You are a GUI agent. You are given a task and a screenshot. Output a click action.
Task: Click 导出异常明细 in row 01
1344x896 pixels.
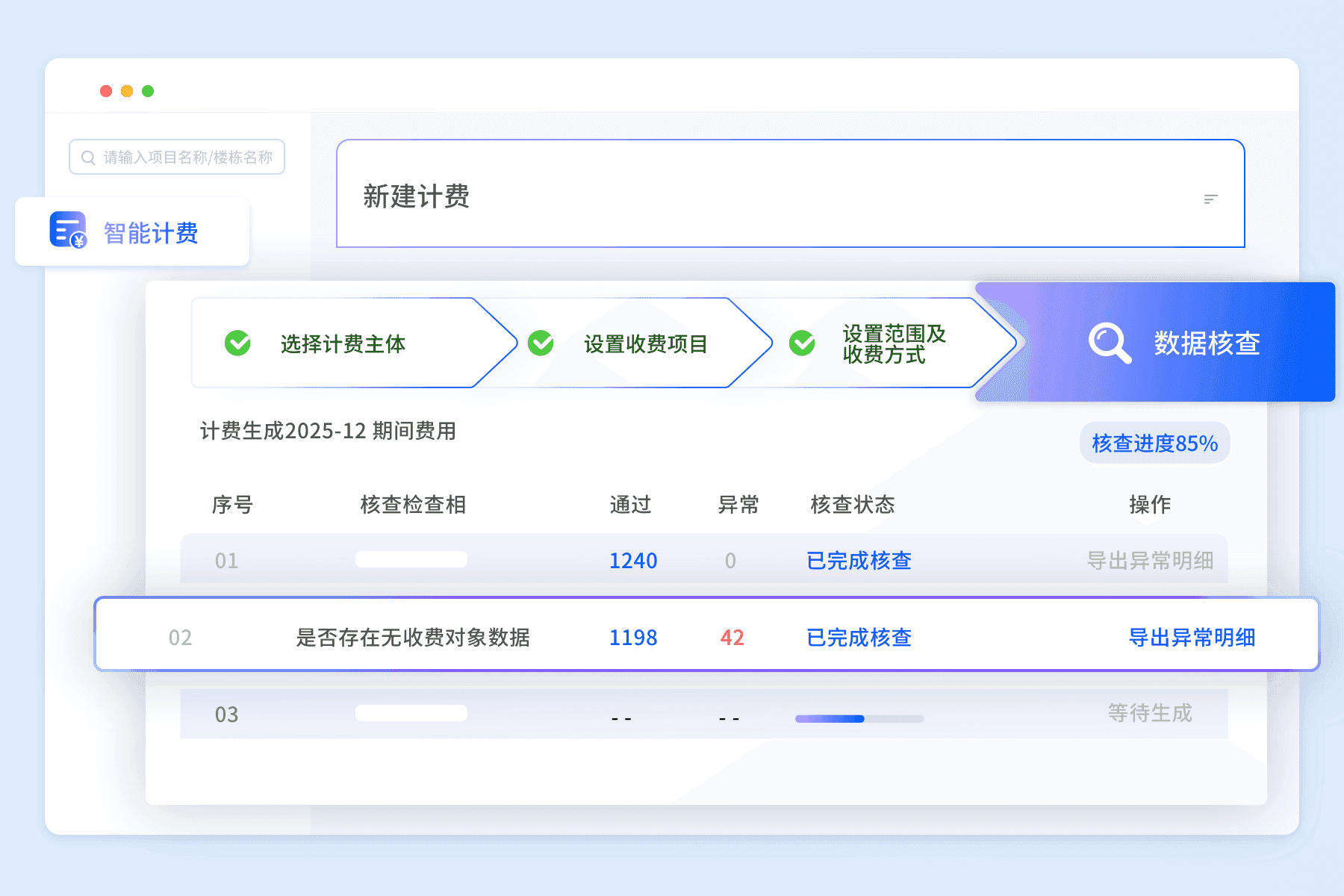[x=1150, y=561]
